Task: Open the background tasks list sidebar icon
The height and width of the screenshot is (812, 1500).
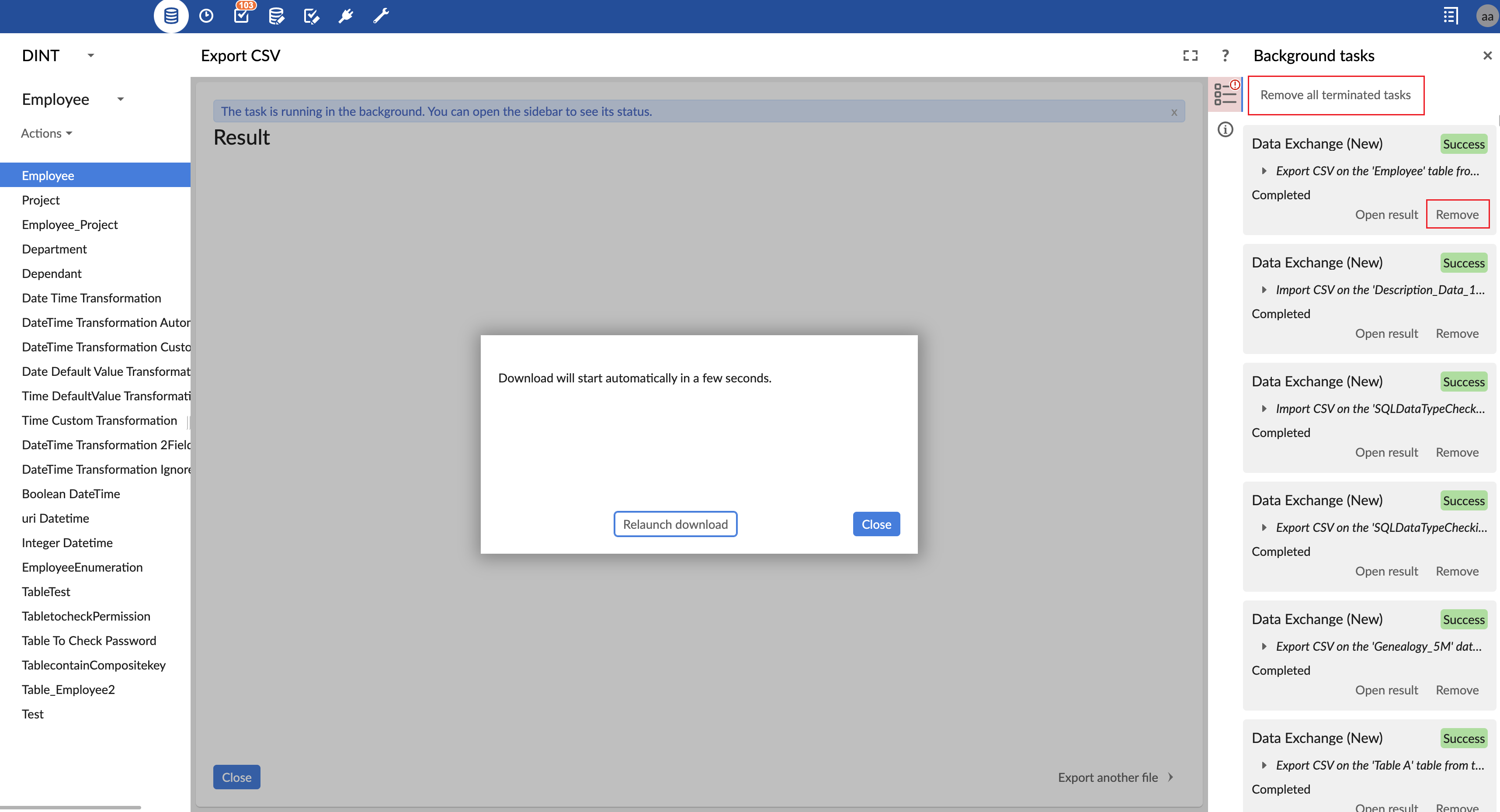Action: tap(1225, 94)
